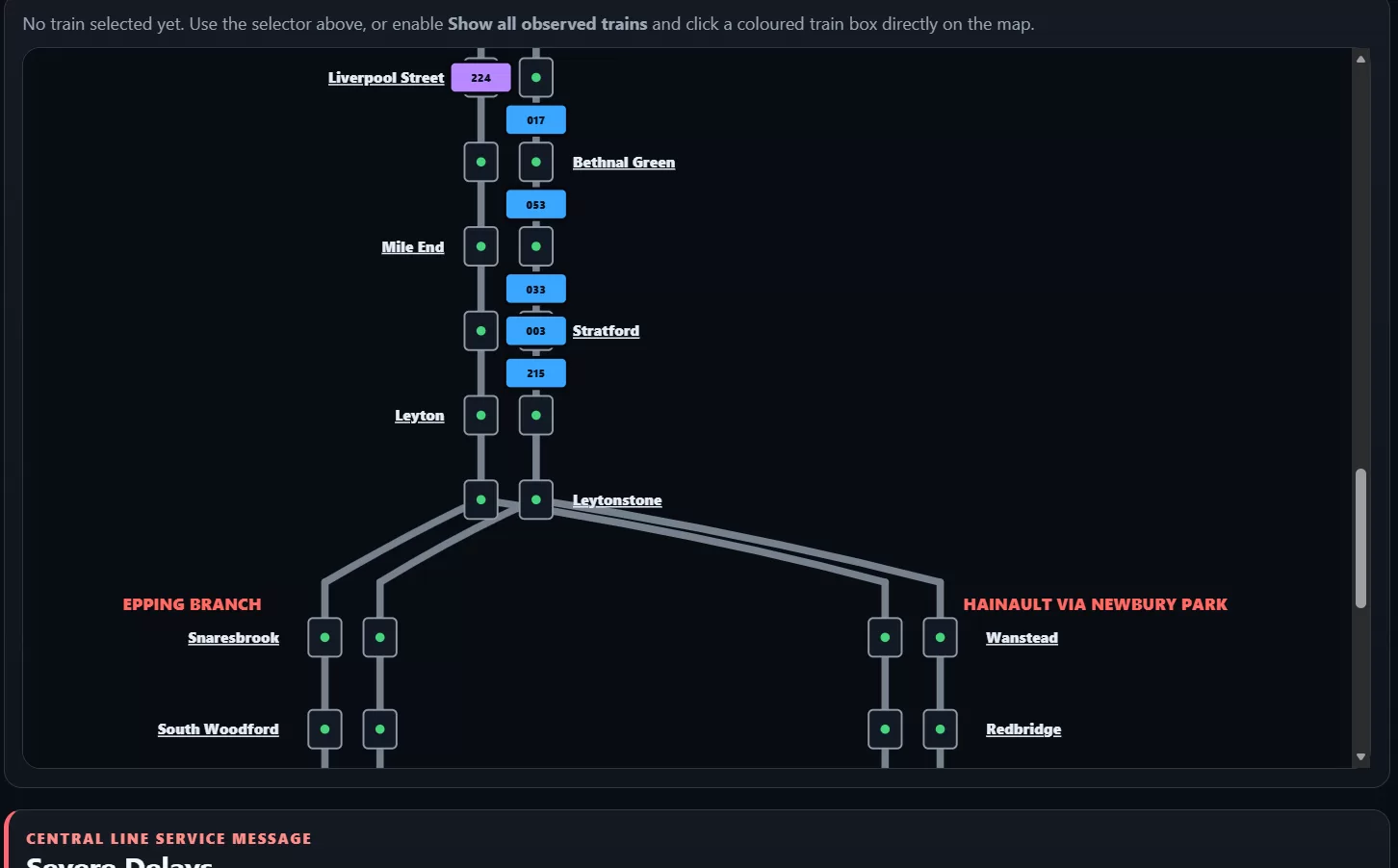Image resolution: width=1398 pixels, height=868 pixels.
Task: Click the map scrollbar up arrow
Action: [1360, 60]
